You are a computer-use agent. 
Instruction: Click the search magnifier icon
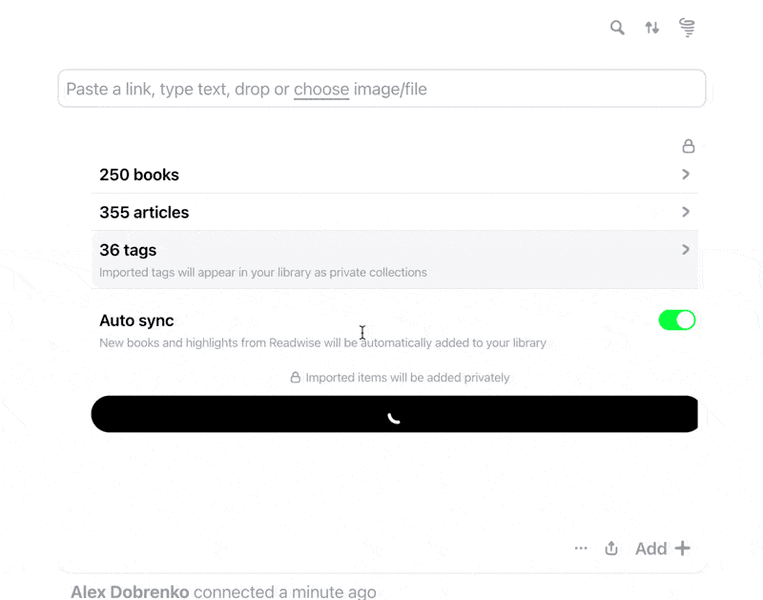(617, 28)
